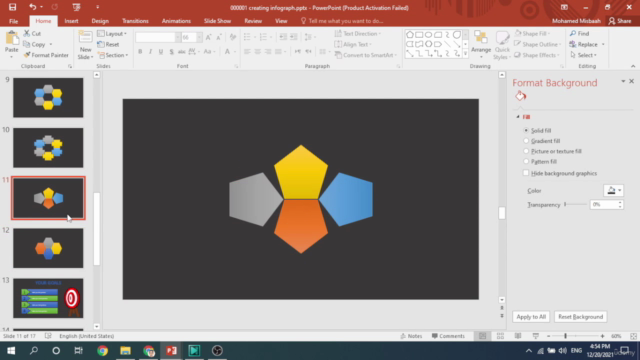This screenshot has height=360, width=640.
Task: Select slide 13 thumbnail
Action: point(48,298)
